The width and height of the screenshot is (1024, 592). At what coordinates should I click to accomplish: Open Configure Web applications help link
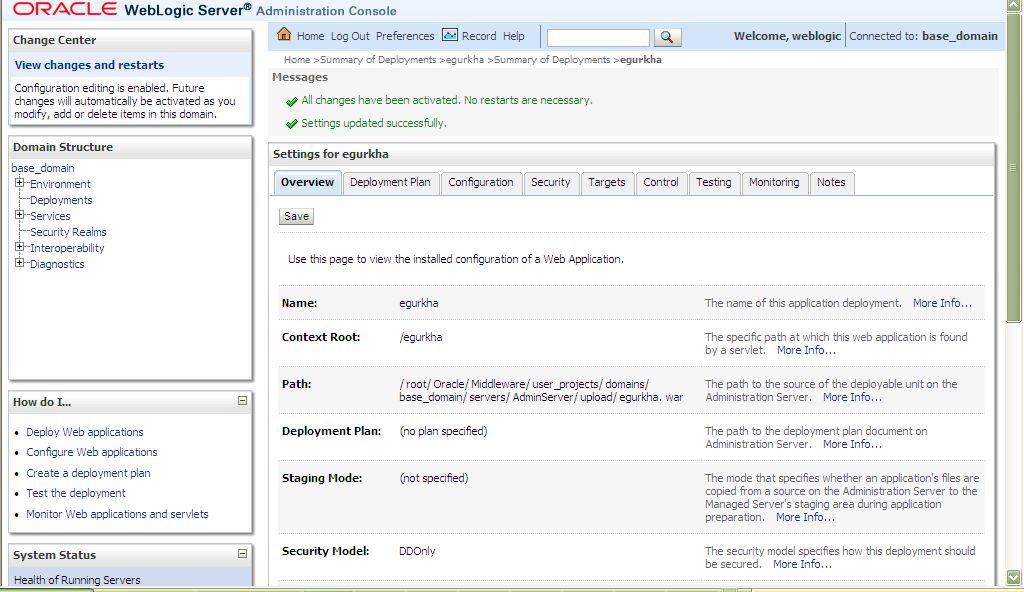(91, 452)
